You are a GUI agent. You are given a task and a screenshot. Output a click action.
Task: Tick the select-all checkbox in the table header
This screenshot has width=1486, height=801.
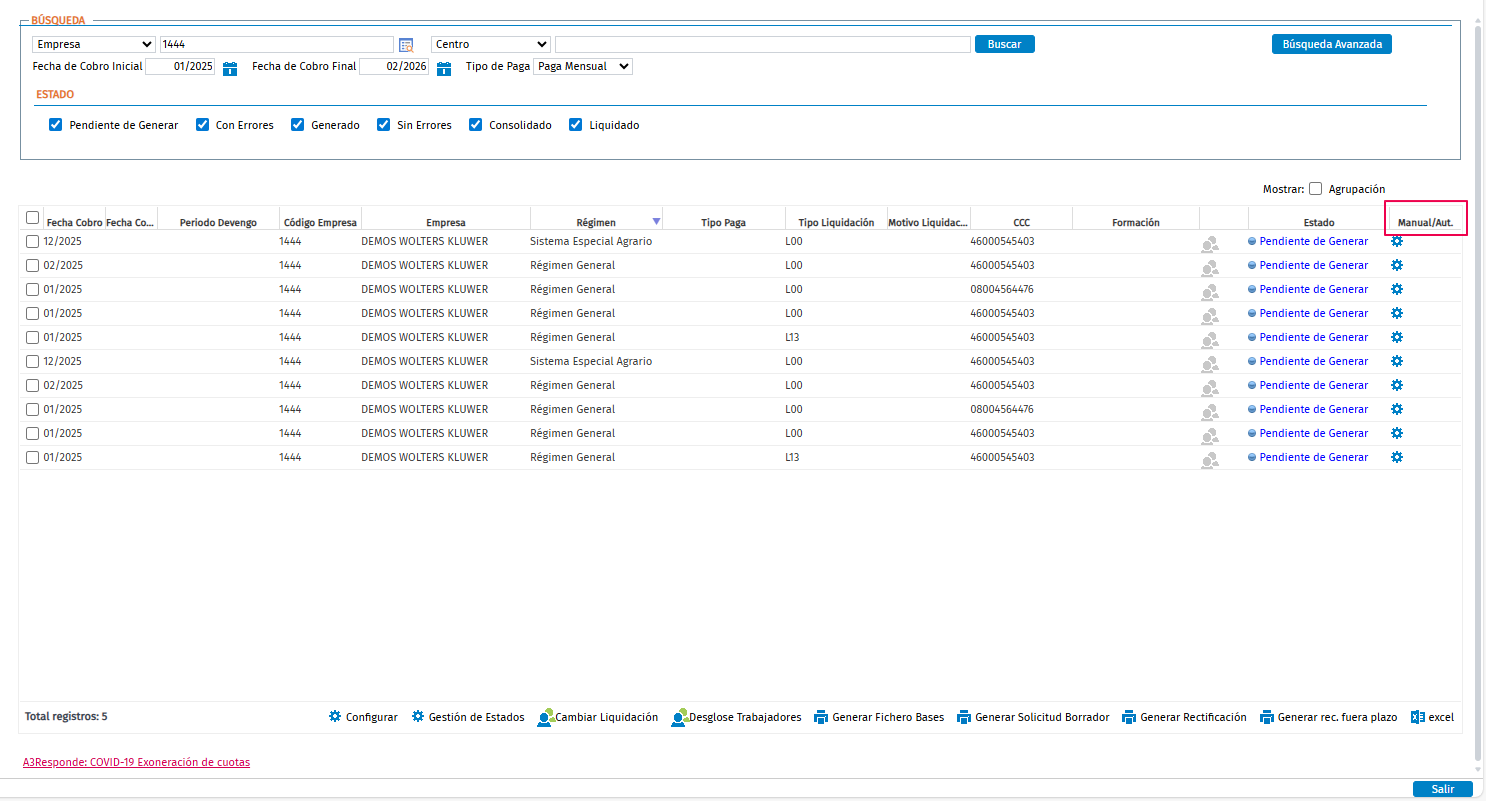coord(32,218)
